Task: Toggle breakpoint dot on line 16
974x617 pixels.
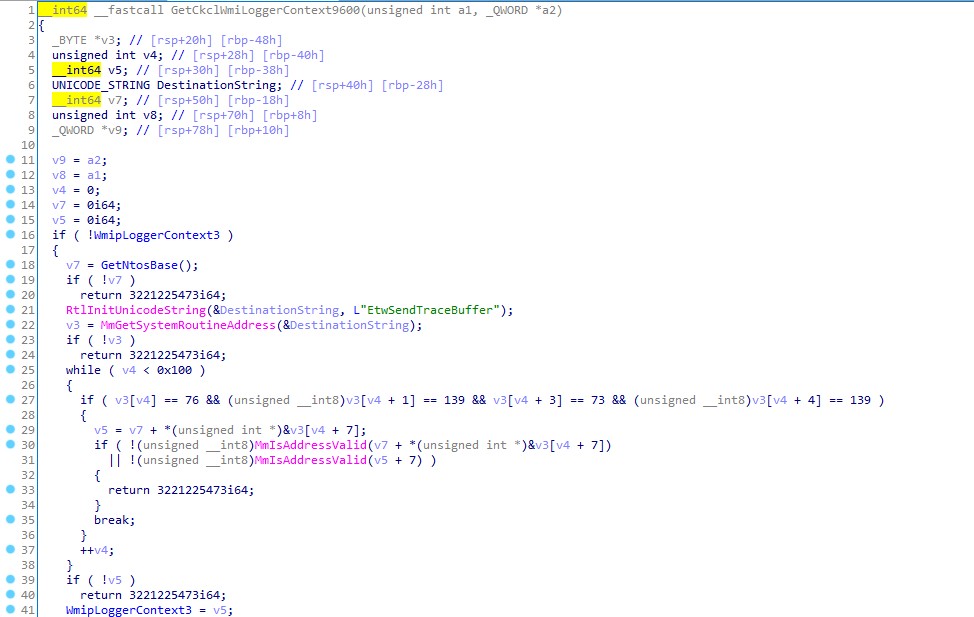Action: [10, 234]
